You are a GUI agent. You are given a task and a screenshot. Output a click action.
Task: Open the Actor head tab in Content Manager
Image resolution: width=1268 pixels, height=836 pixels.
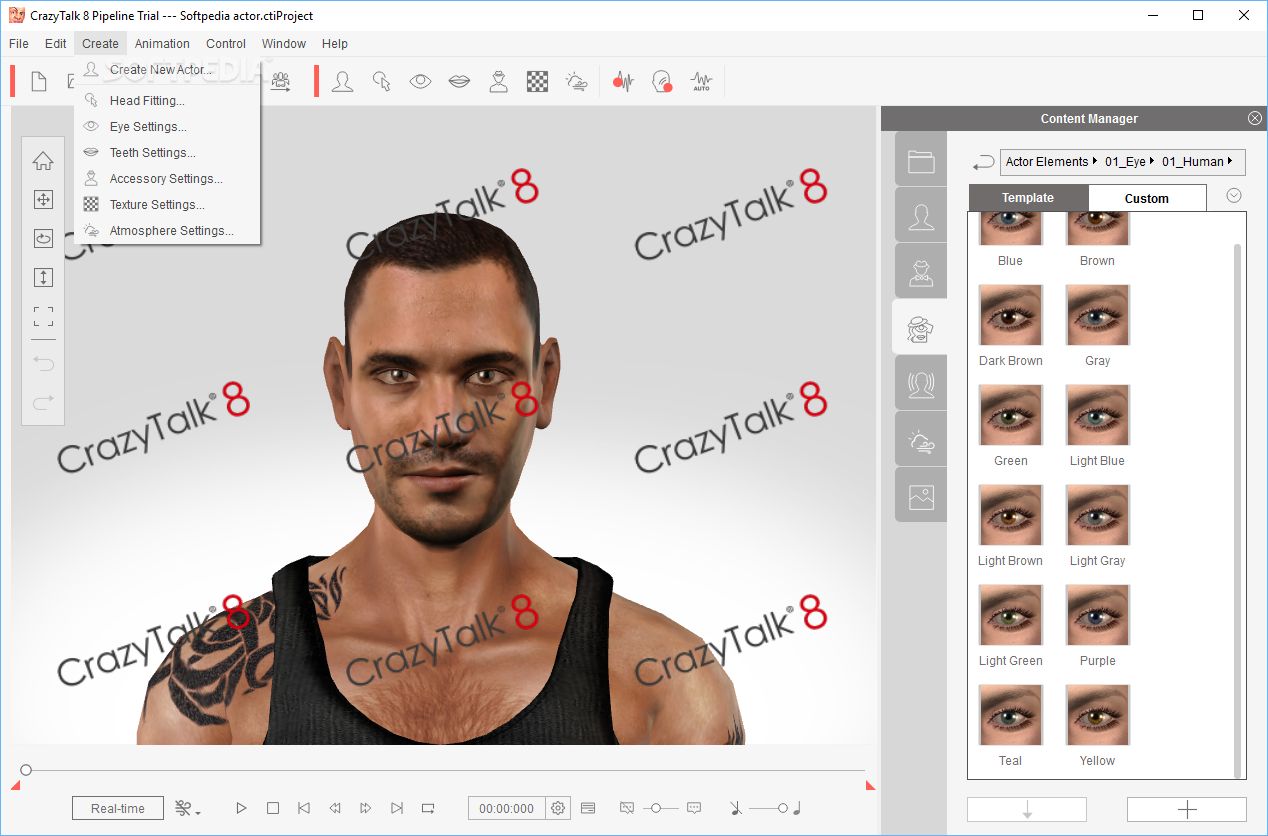click(921, 216)
